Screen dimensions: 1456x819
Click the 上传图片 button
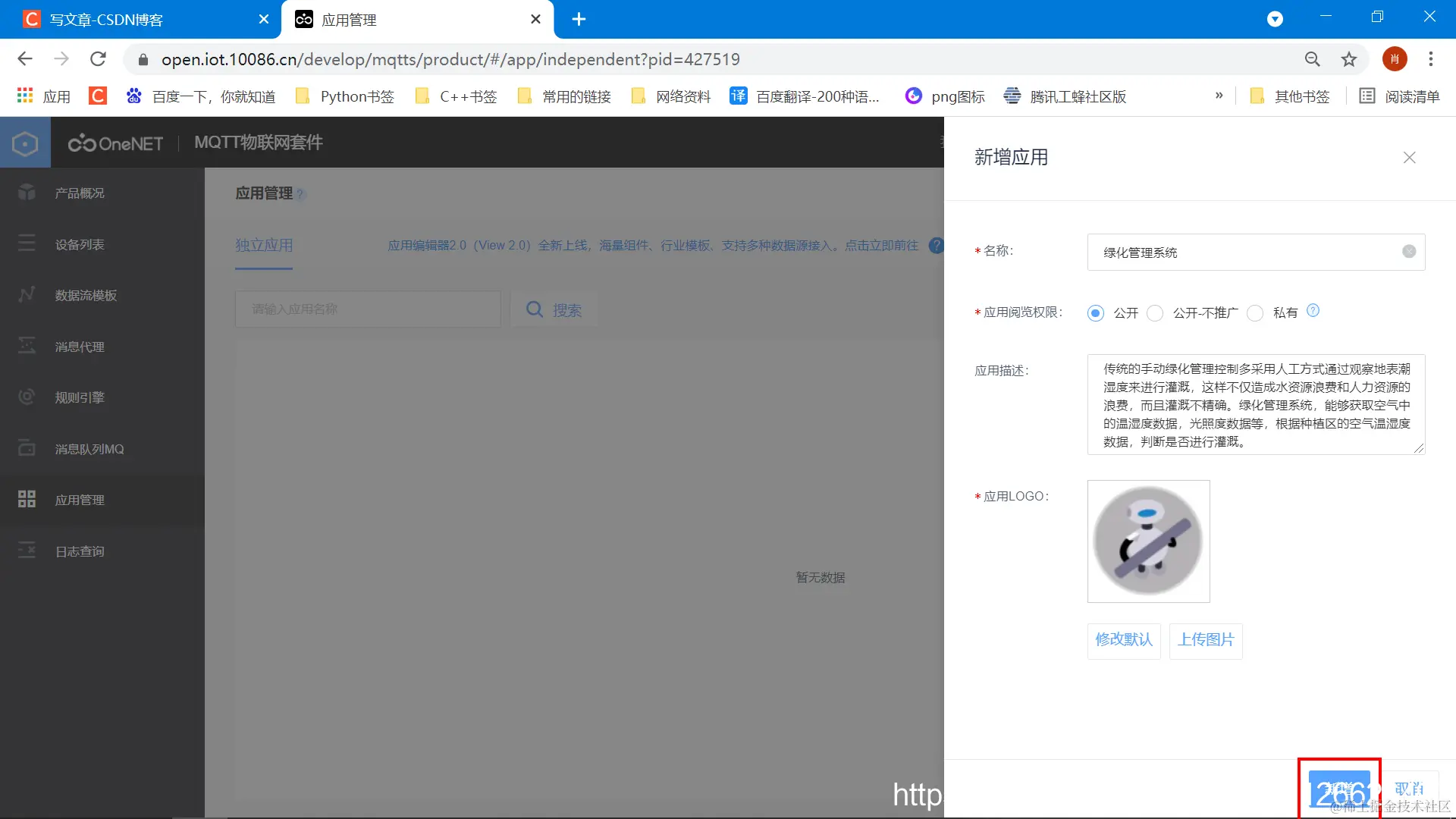tap(1205, 640)
